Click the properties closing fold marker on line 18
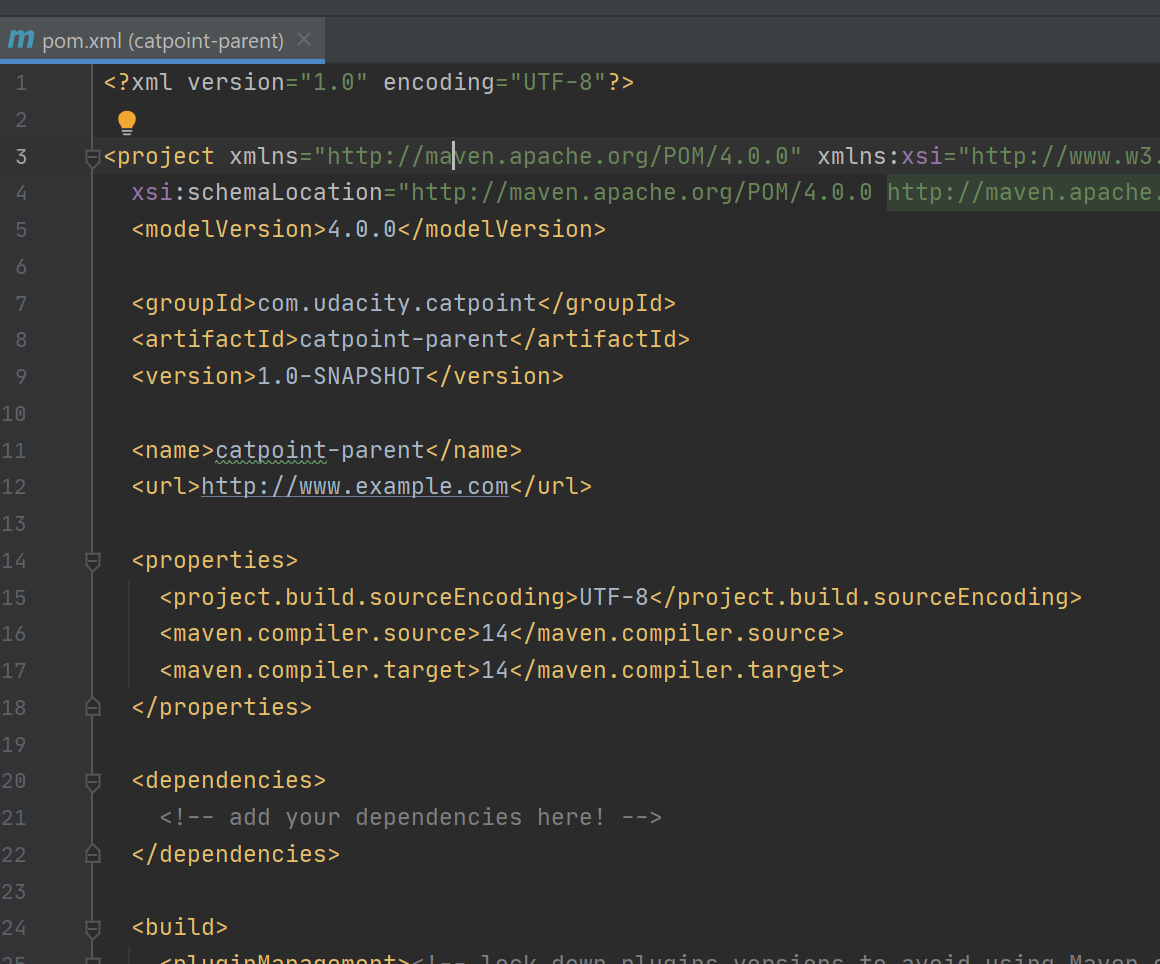Screen dimensions: 1160x964 pyautogui.click(x=92, y=707)
